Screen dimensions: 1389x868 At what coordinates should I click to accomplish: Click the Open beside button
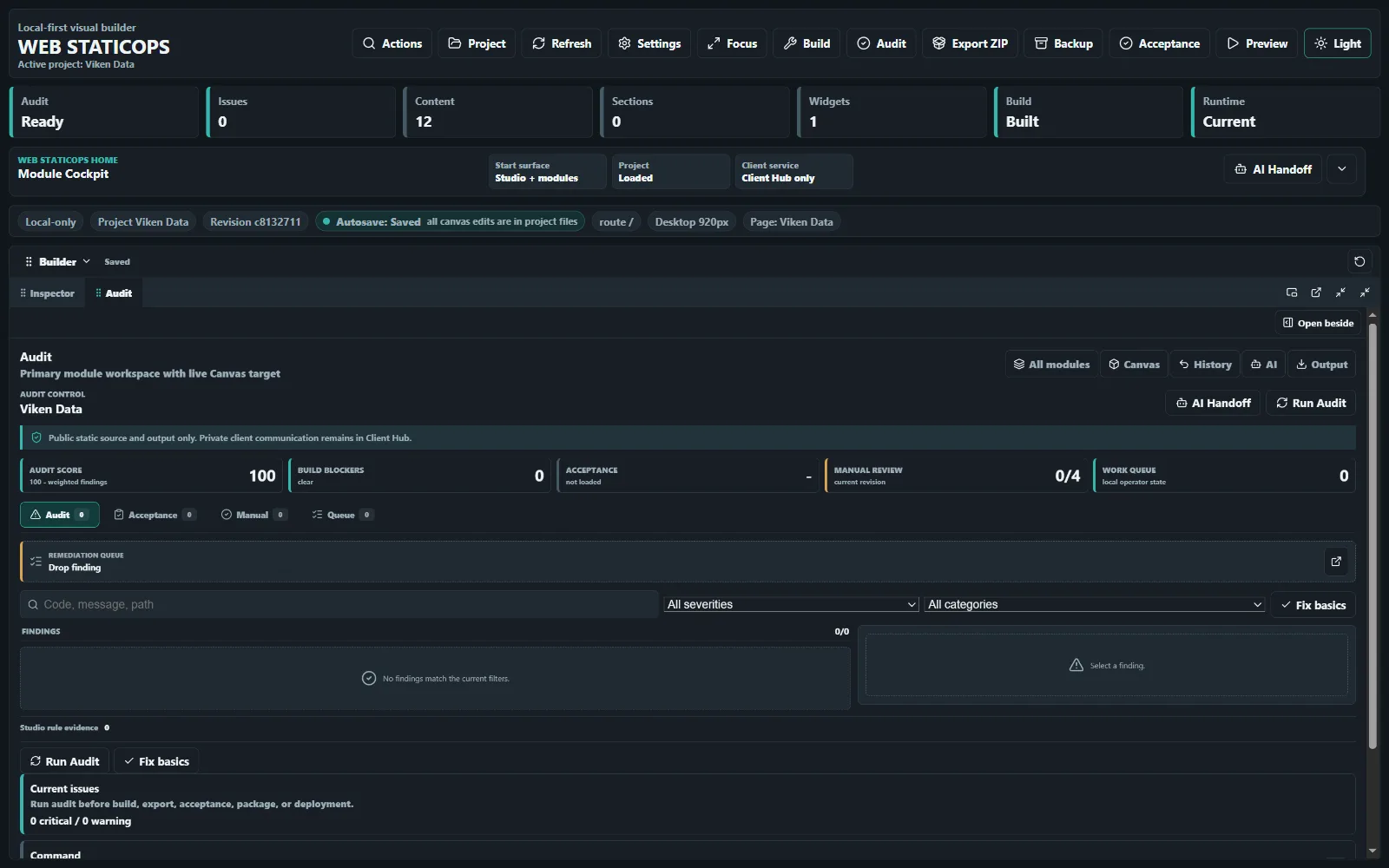pos(1318,323)
